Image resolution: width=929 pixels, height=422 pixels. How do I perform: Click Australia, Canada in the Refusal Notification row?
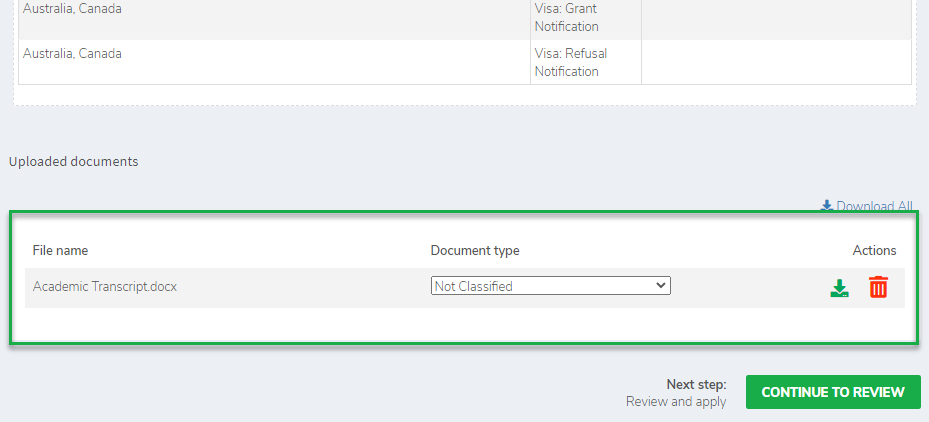click(x=72, y=54)
